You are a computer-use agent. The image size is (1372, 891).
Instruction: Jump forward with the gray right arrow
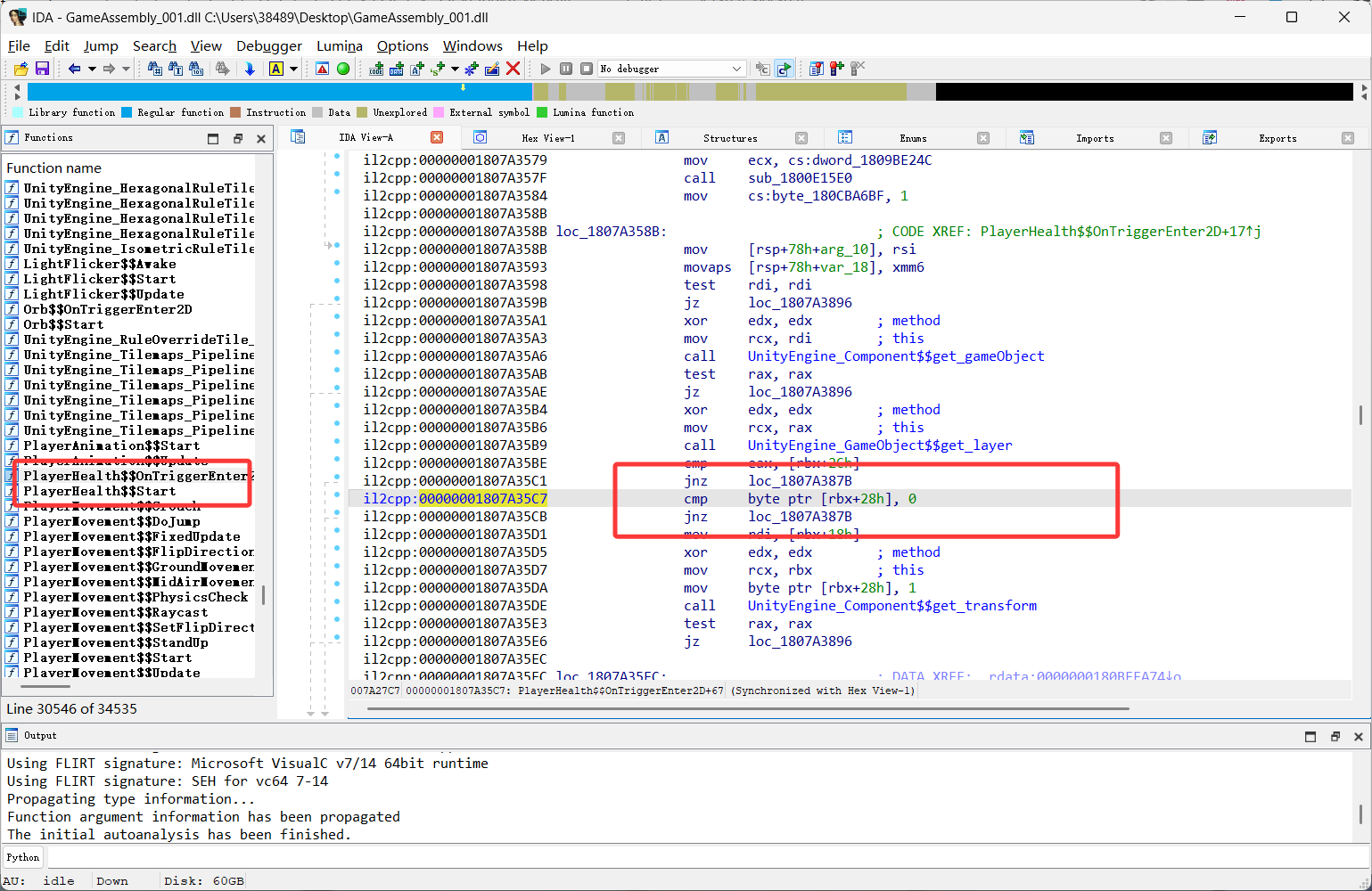click(x=109, y=69)
